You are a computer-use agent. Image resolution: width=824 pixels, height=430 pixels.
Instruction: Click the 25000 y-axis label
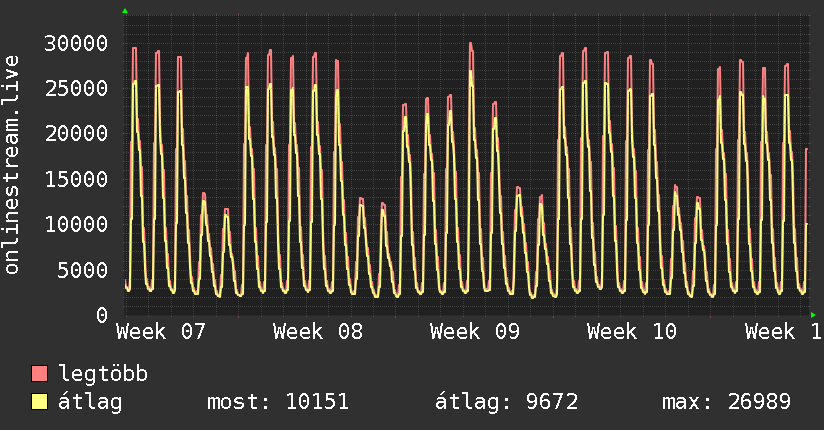tap(76, 88)
